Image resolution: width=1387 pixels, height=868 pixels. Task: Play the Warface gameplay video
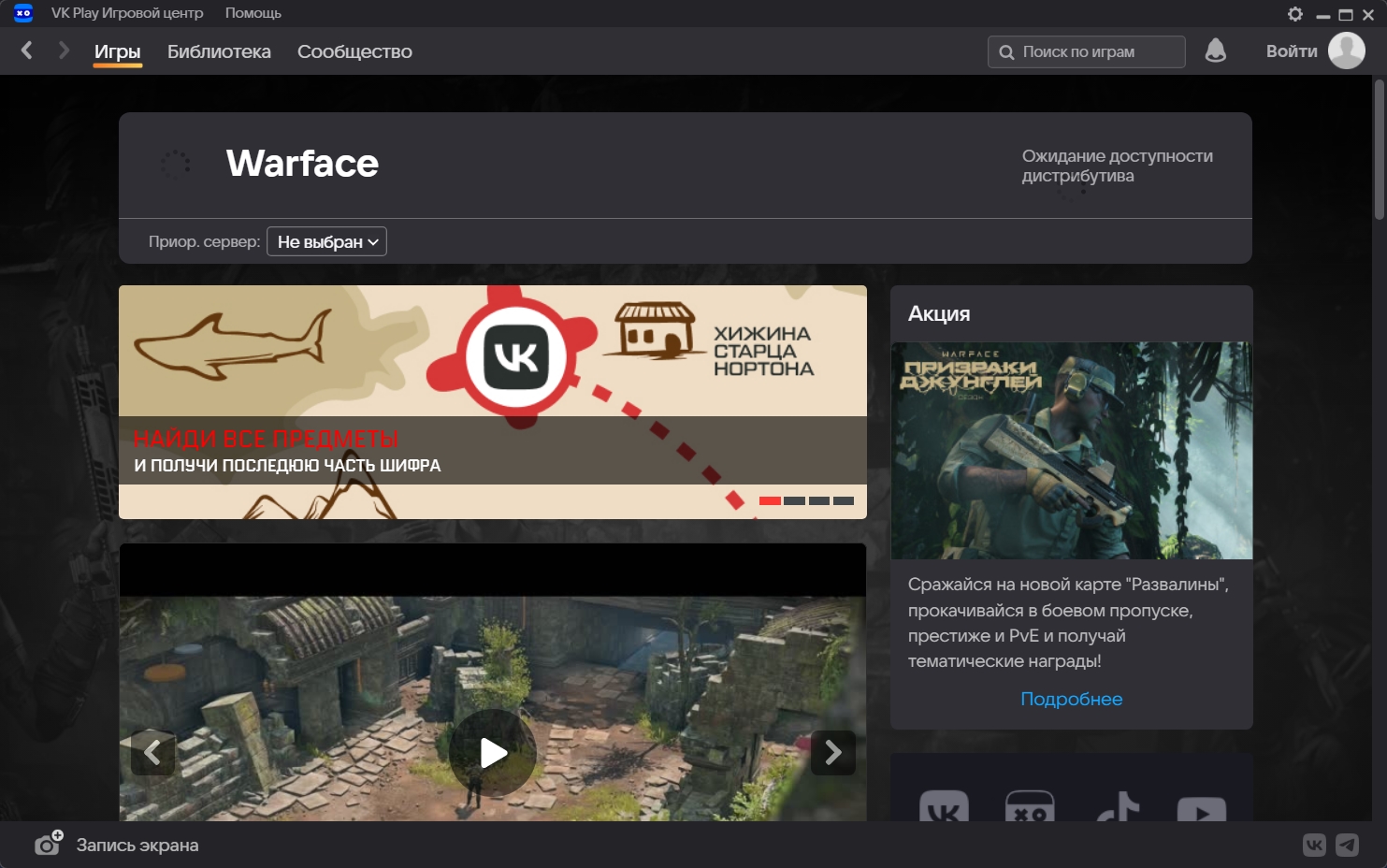(493, 752)
